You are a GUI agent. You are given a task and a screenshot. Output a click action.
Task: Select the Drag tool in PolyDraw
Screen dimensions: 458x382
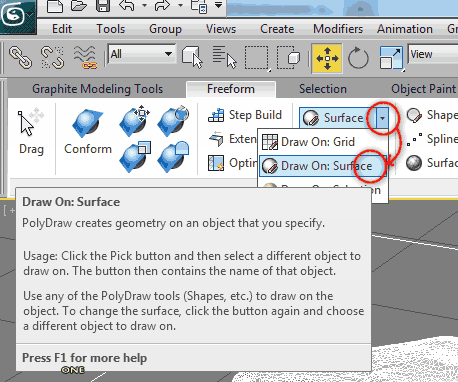[x=31, y=132]
